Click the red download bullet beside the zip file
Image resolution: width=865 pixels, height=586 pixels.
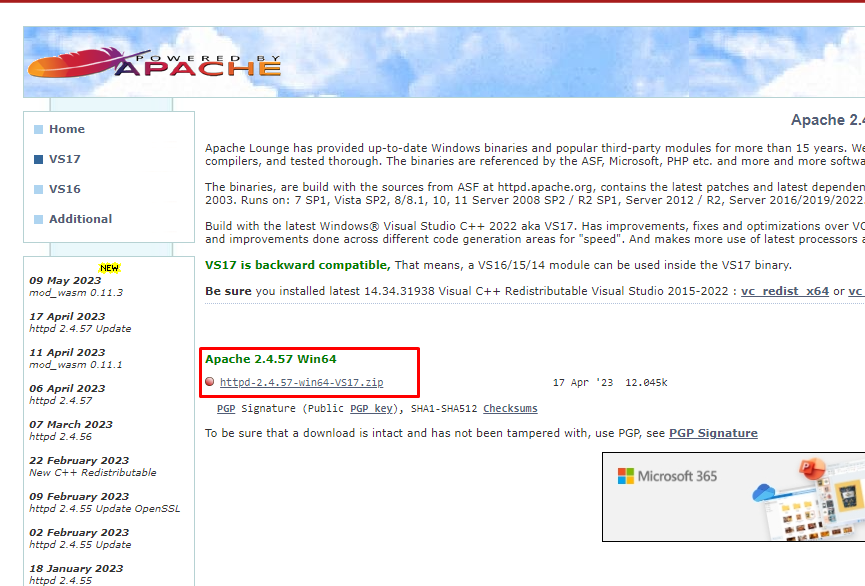coord(210,380)
